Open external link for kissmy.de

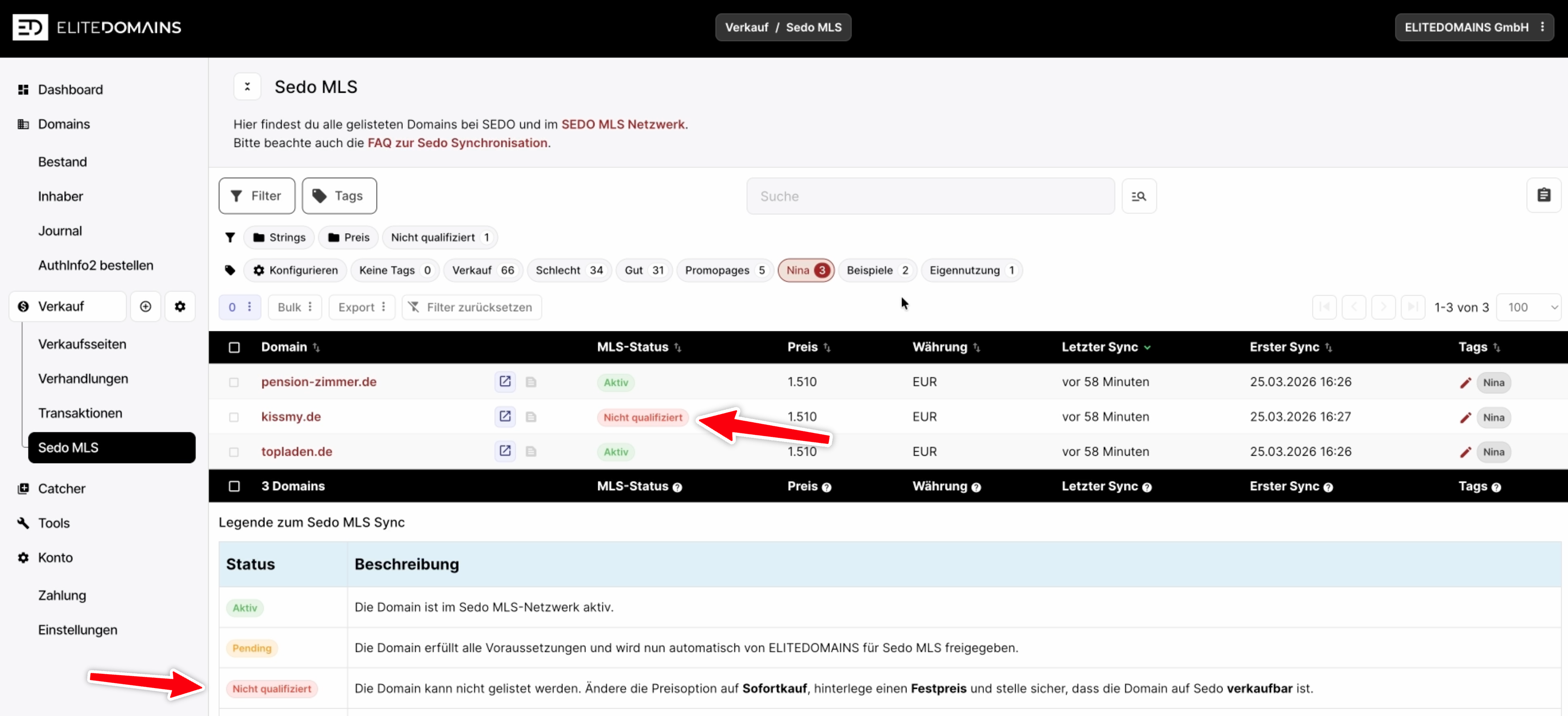coord(505,416)
